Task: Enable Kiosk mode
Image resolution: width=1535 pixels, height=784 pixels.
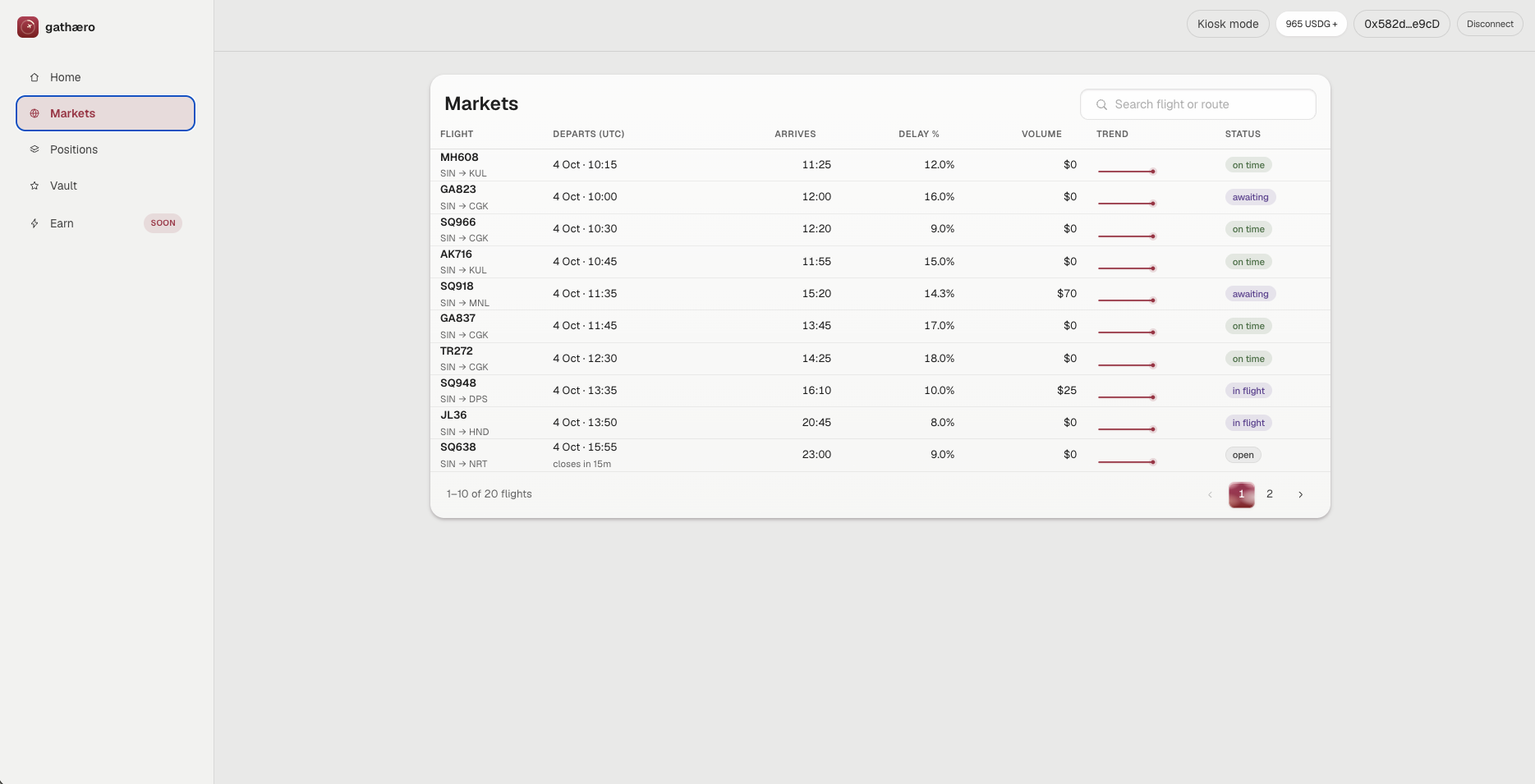Action: 1228,24
